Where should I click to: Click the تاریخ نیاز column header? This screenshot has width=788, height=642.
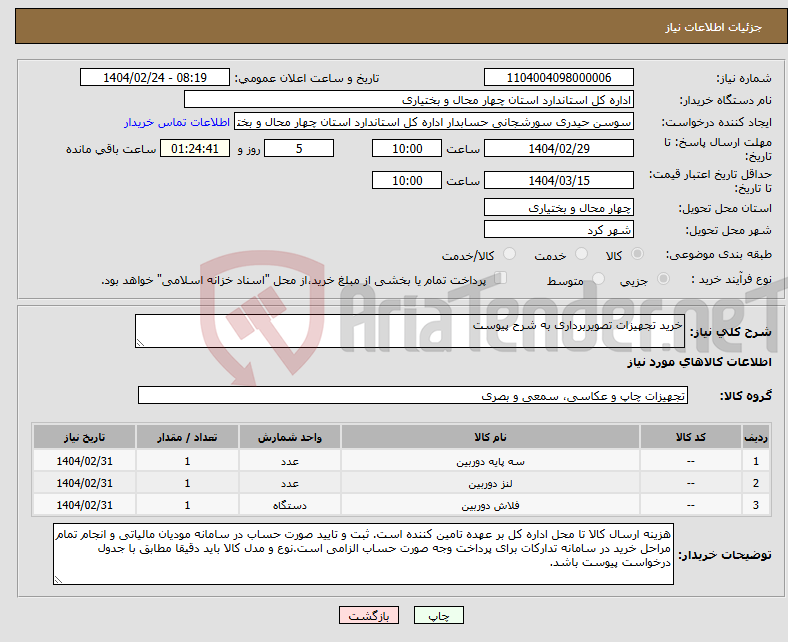(84, 437)
